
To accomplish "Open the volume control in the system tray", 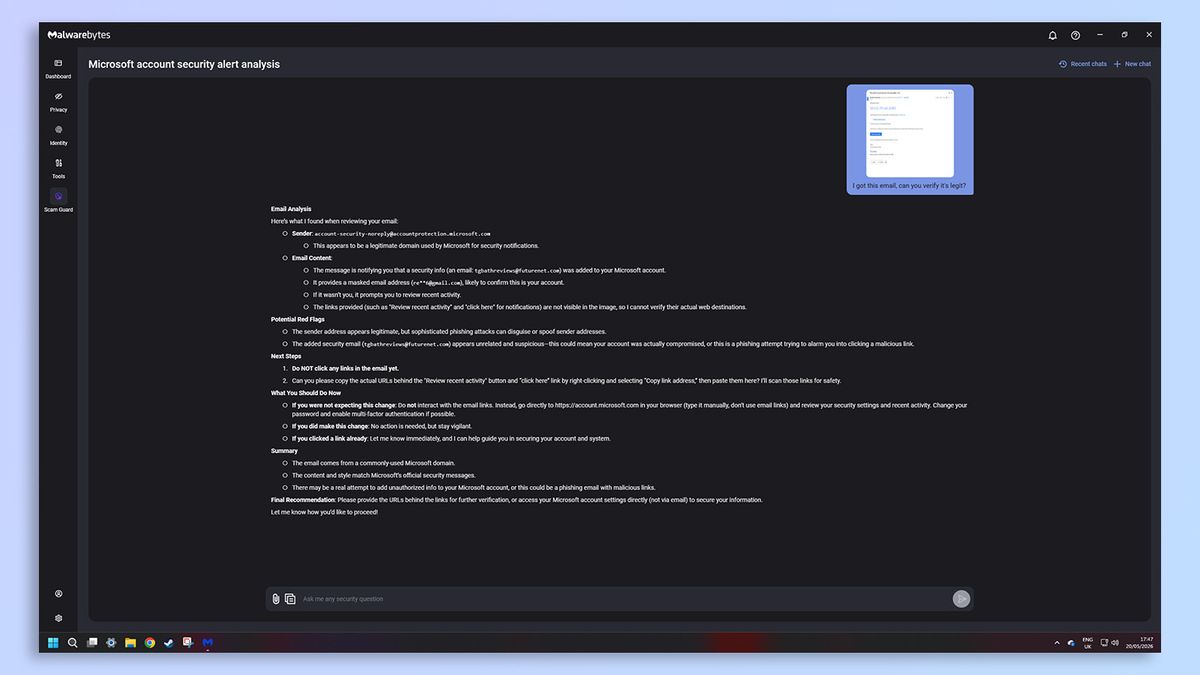I will (1115, 643).
